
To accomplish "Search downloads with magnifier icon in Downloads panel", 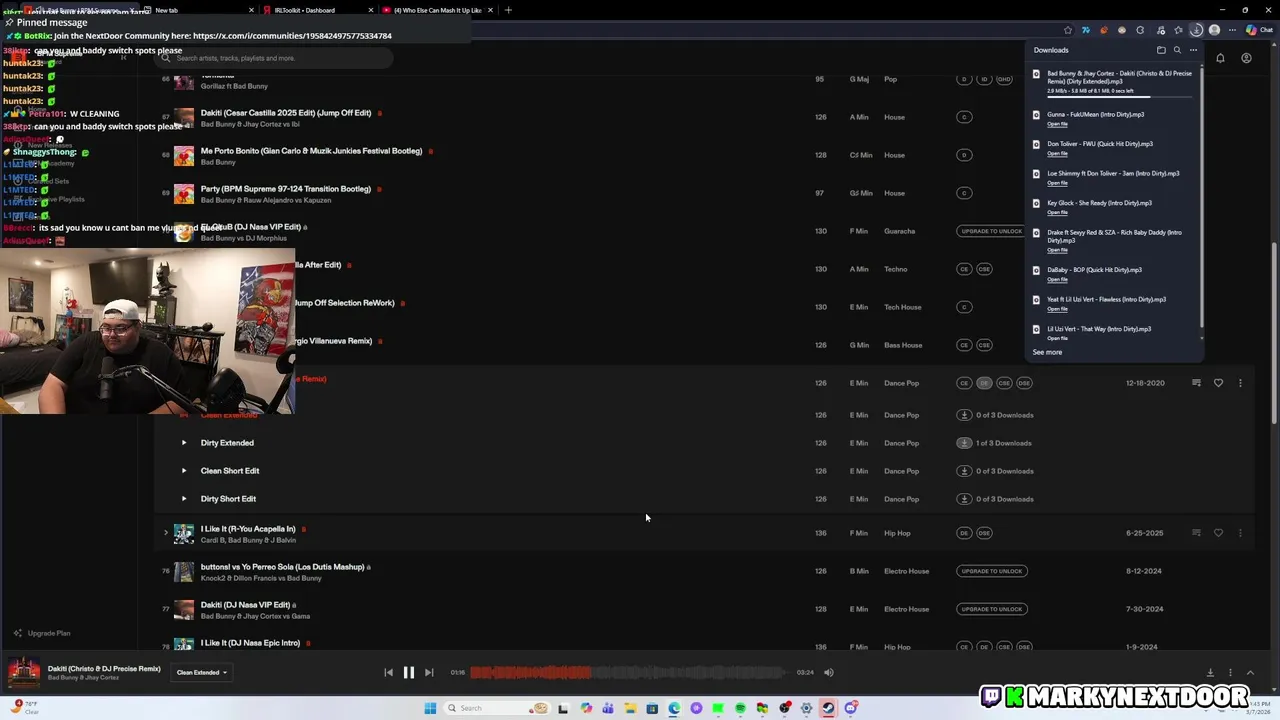I will pyautogui.click(x=1177, y=50).
